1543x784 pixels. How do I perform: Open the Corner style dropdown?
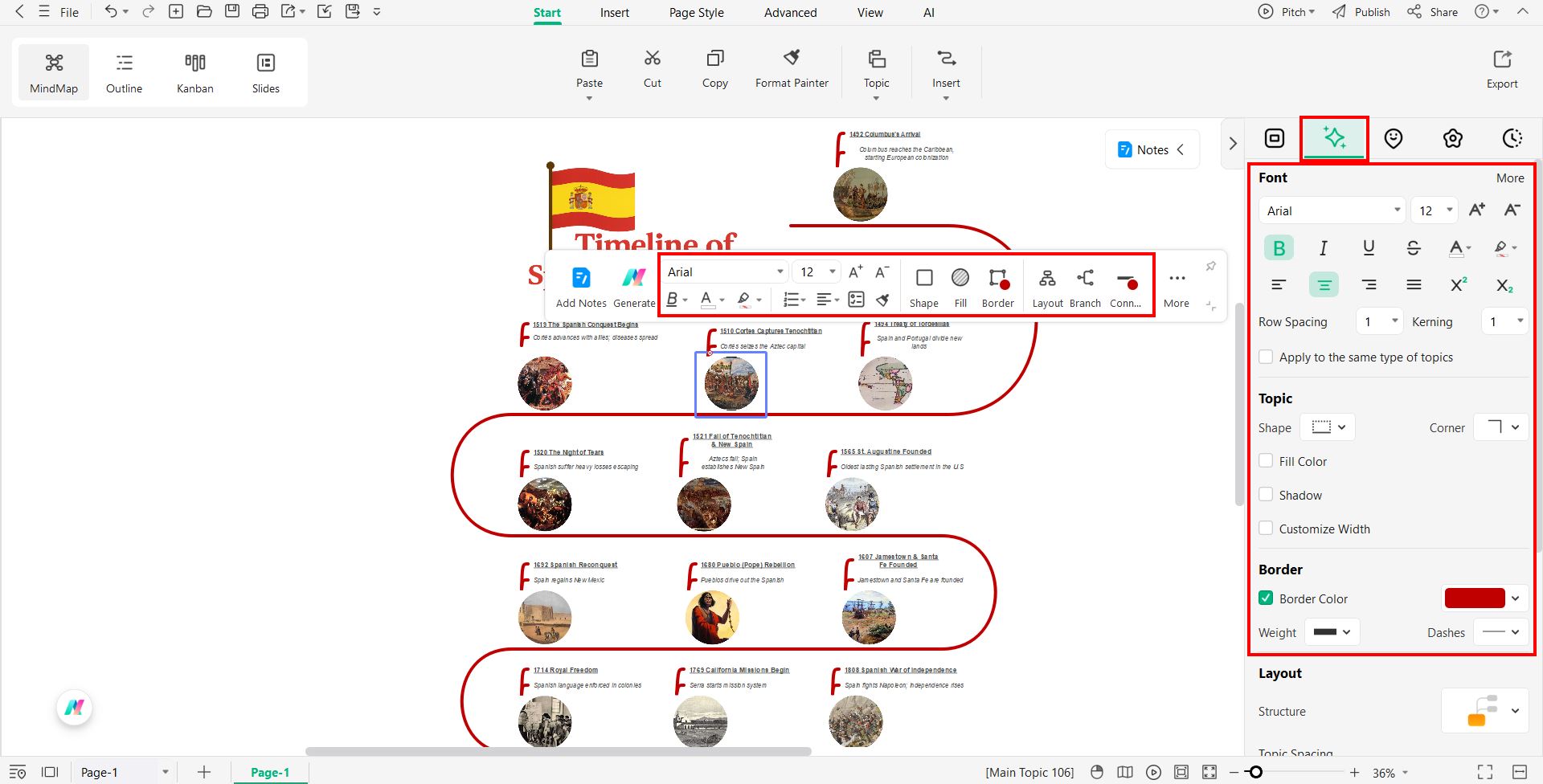click(x=1500, y=427)
